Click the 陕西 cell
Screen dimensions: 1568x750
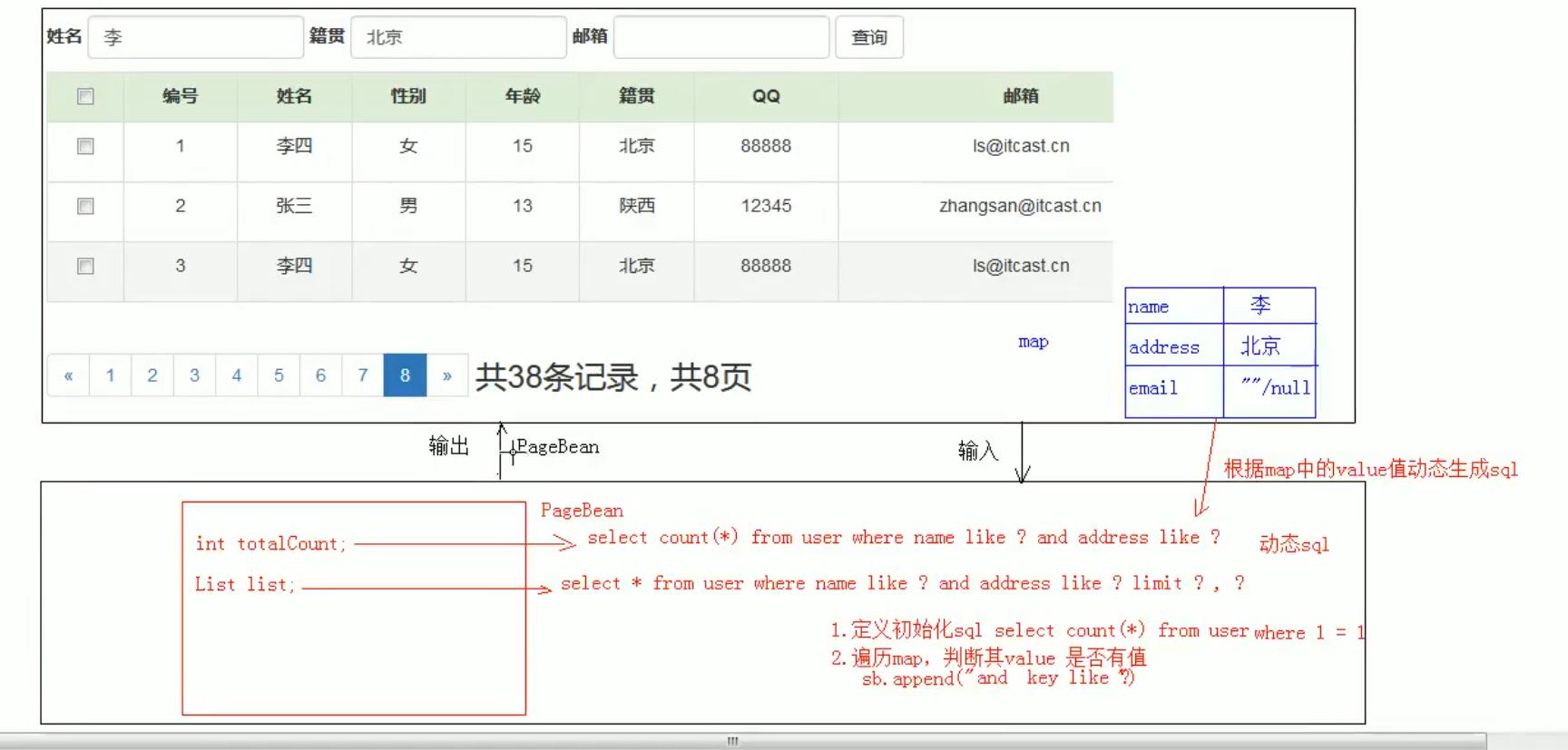pyautogui.click(x=637, y=206)
